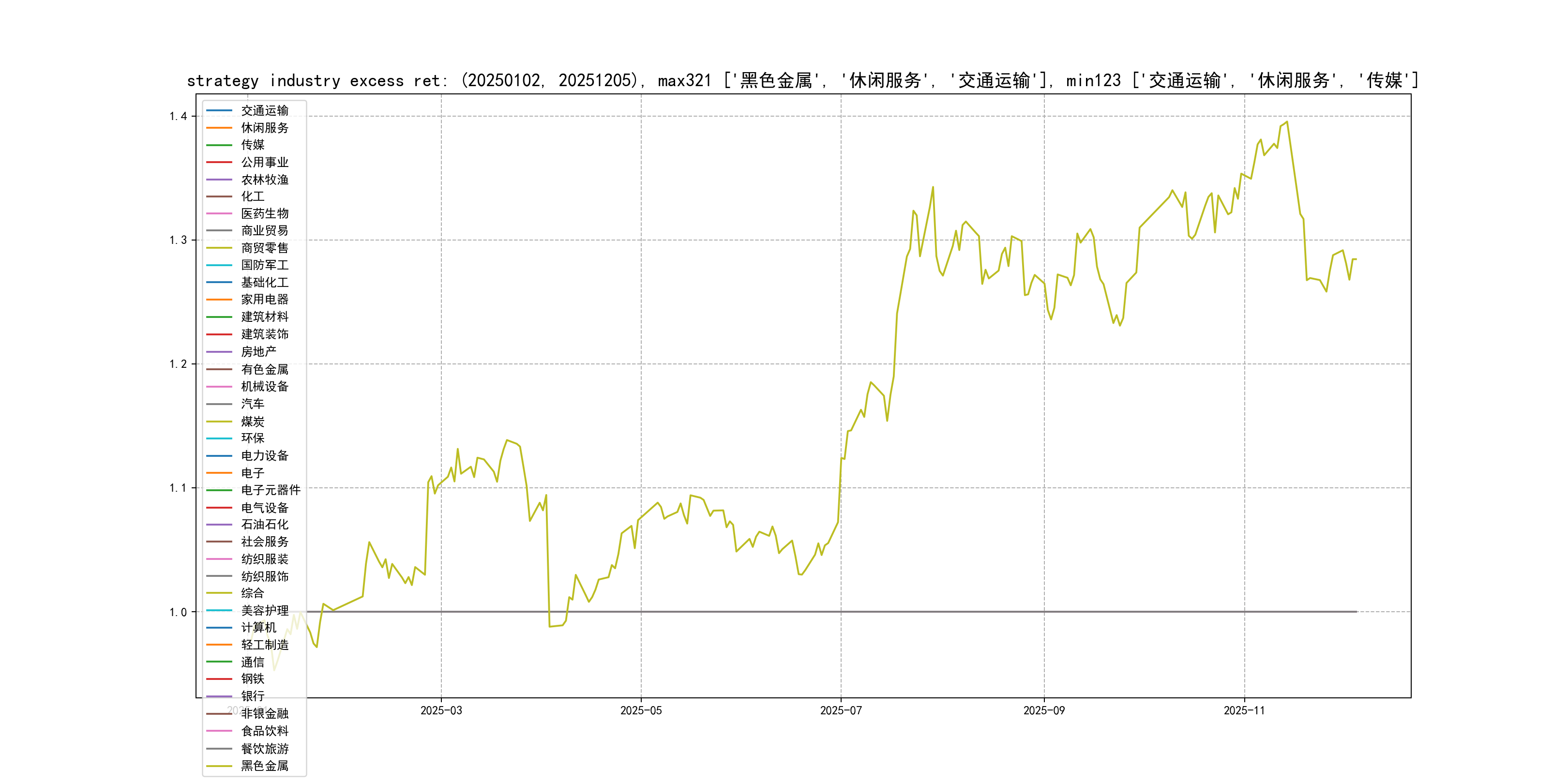Select the 计算机 legend entry
Screen dimensions: 1568x784
[x=258, y=628]
